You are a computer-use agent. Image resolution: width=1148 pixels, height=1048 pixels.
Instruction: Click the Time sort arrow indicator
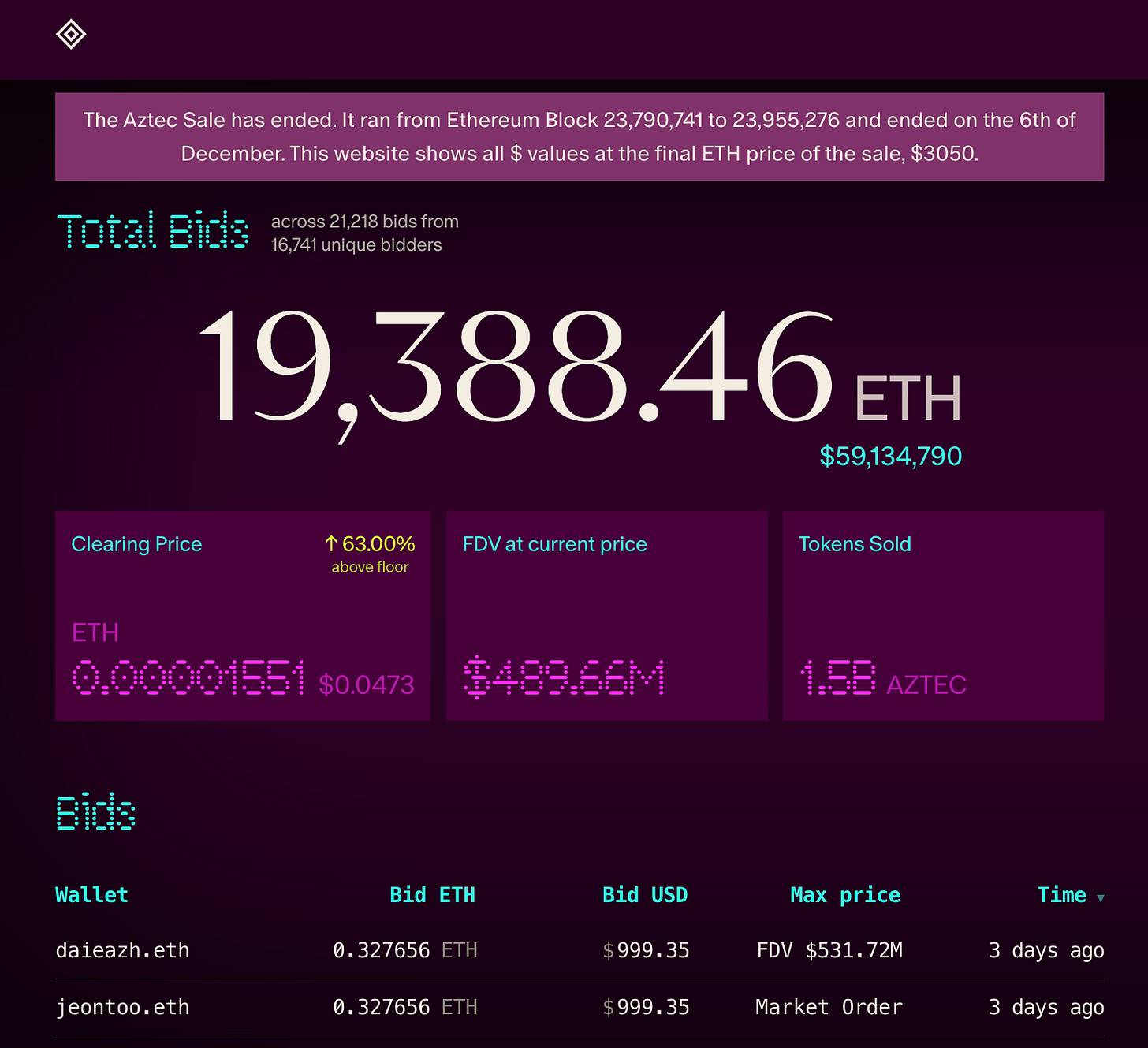click(x=1101, y=898)
